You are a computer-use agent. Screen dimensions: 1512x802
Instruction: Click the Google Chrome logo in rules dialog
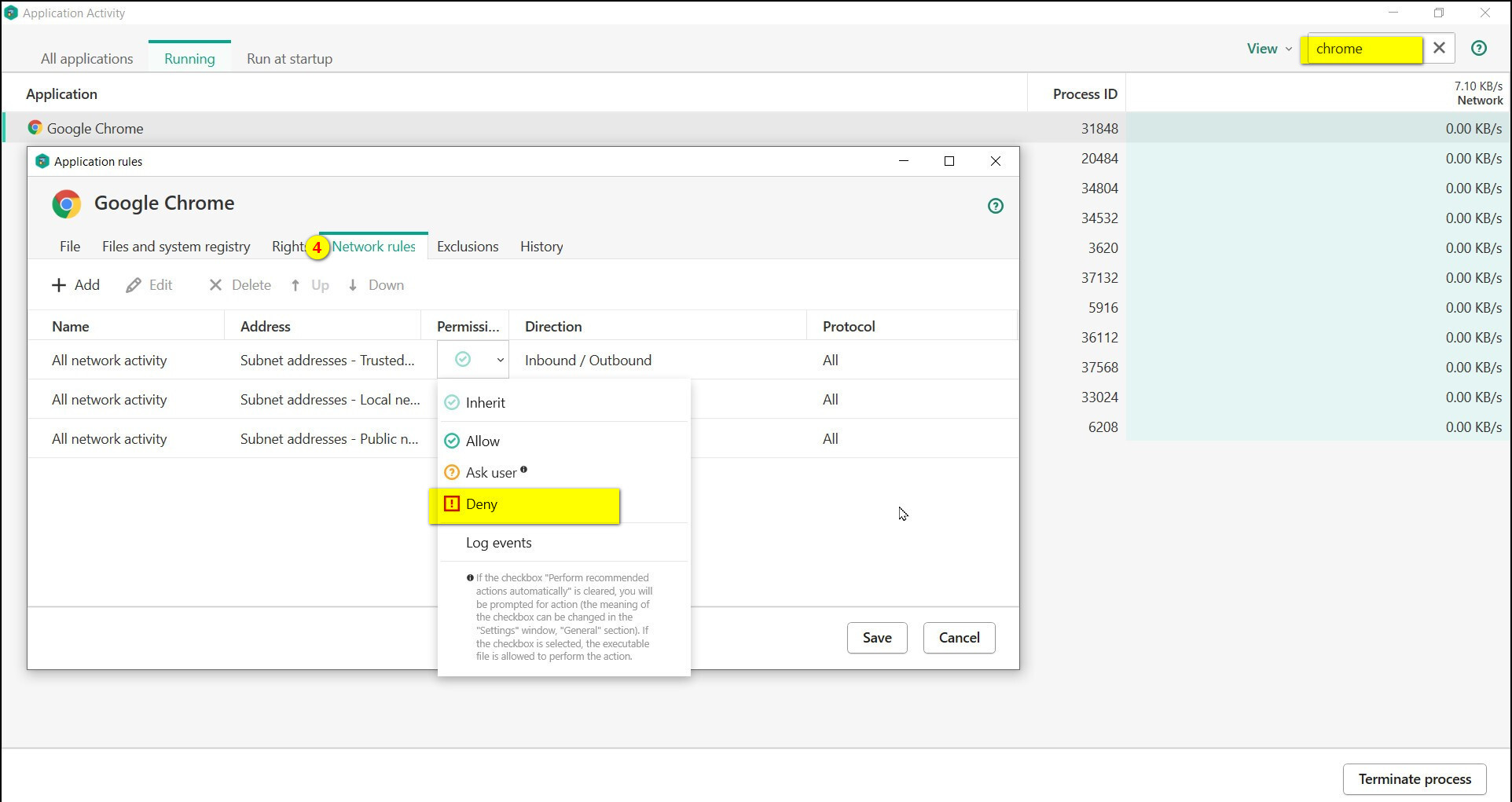coord(67,204)
